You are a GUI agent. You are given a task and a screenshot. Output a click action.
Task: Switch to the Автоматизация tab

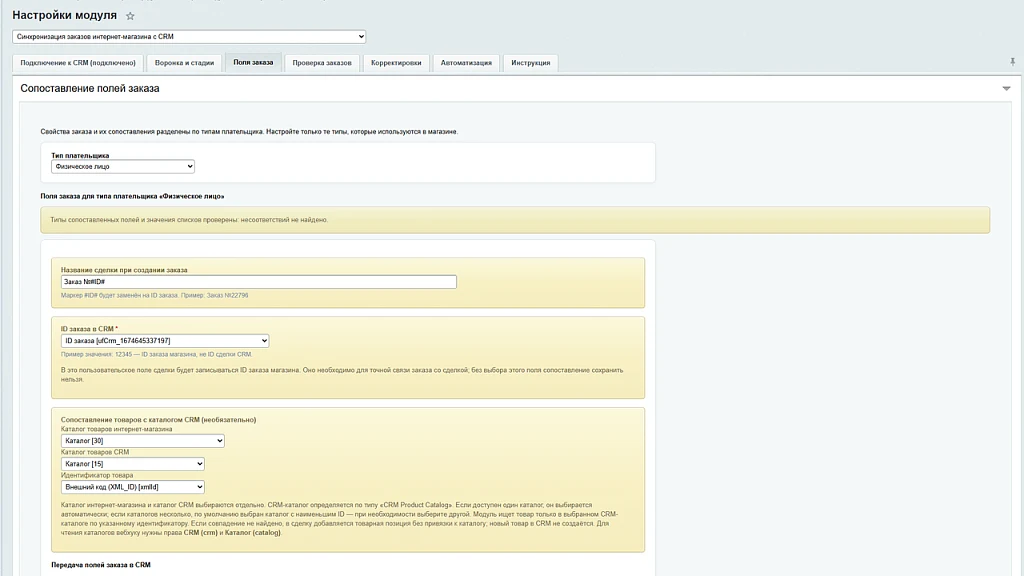[466, 63]
